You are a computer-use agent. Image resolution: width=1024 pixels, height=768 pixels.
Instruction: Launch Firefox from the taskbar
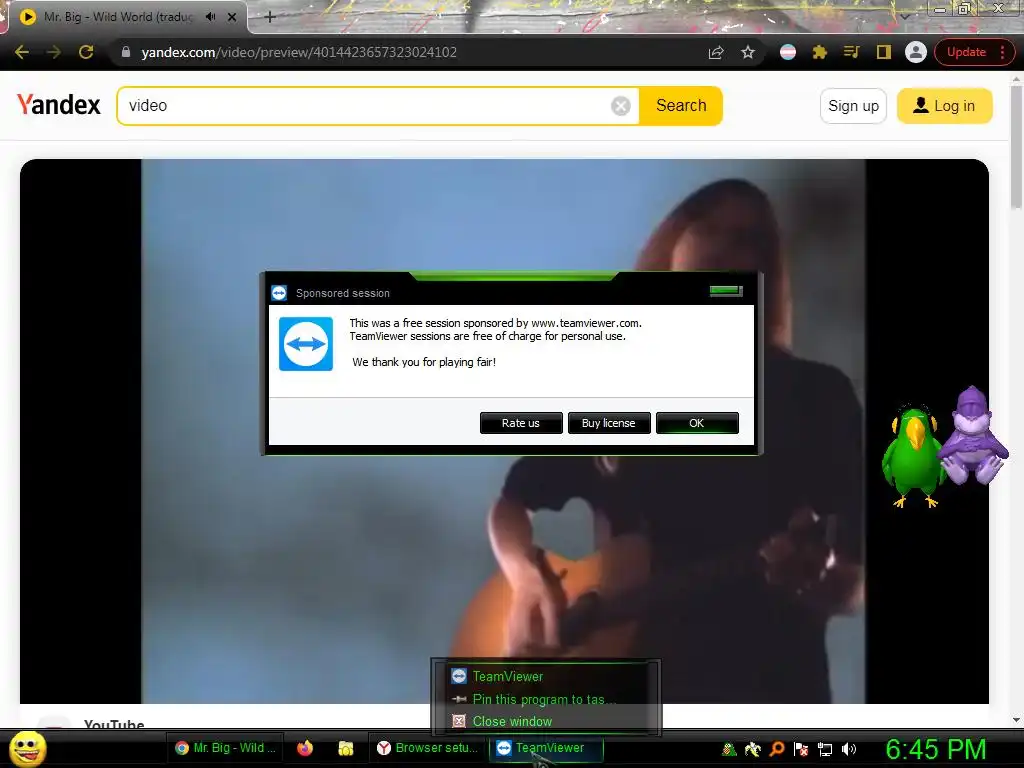tap(305, 748)
